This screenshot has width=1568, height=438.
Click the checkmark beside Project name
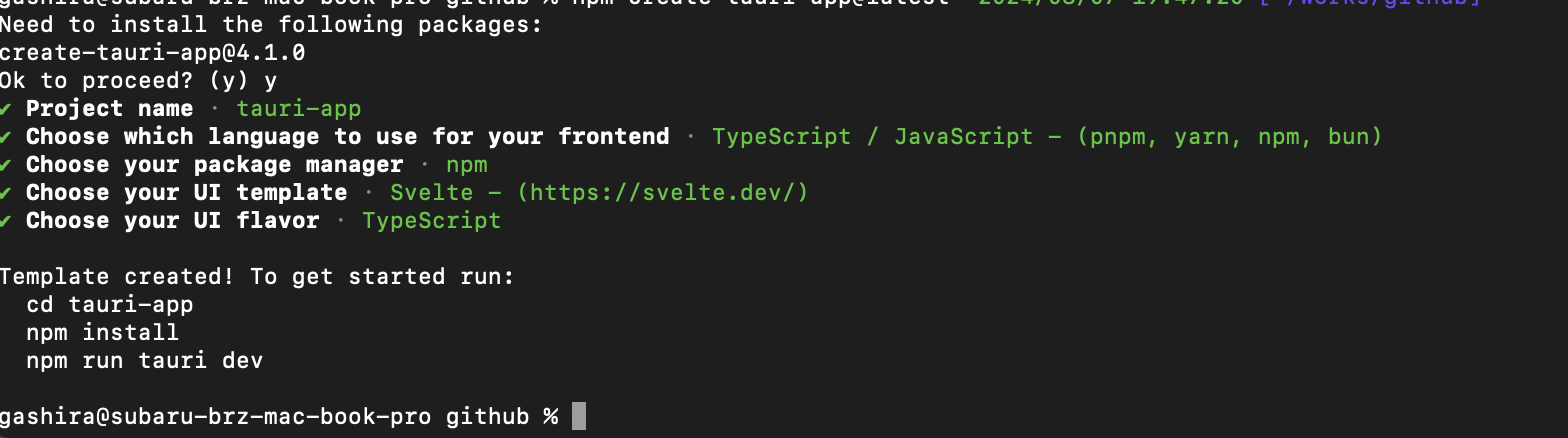(7, 108)
